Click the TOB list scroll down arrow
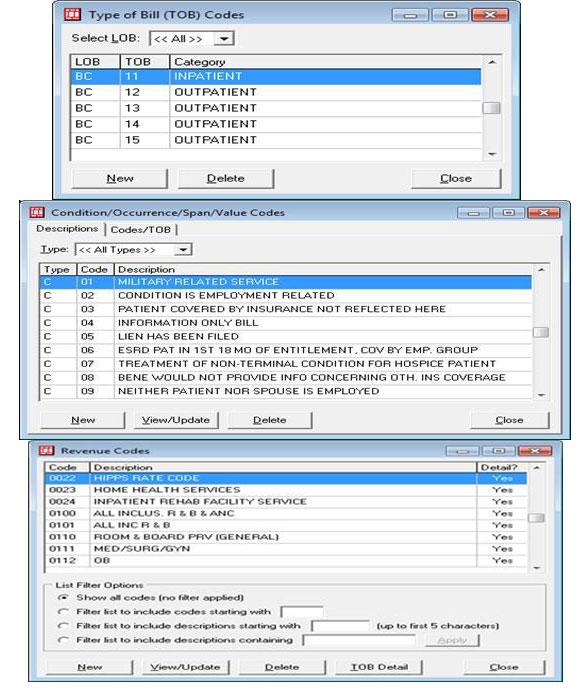Image resolution: width=587 pixels, height=689 pixels. (492, 154)
